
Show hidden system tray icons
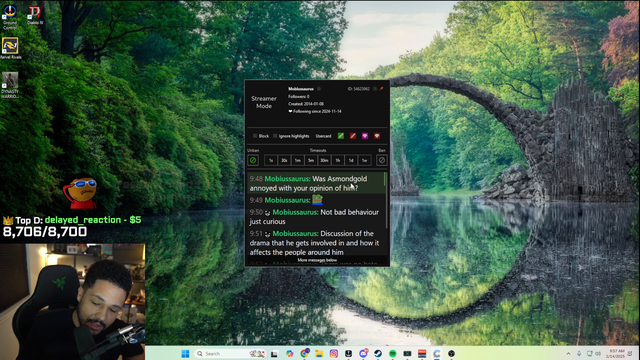568,354
